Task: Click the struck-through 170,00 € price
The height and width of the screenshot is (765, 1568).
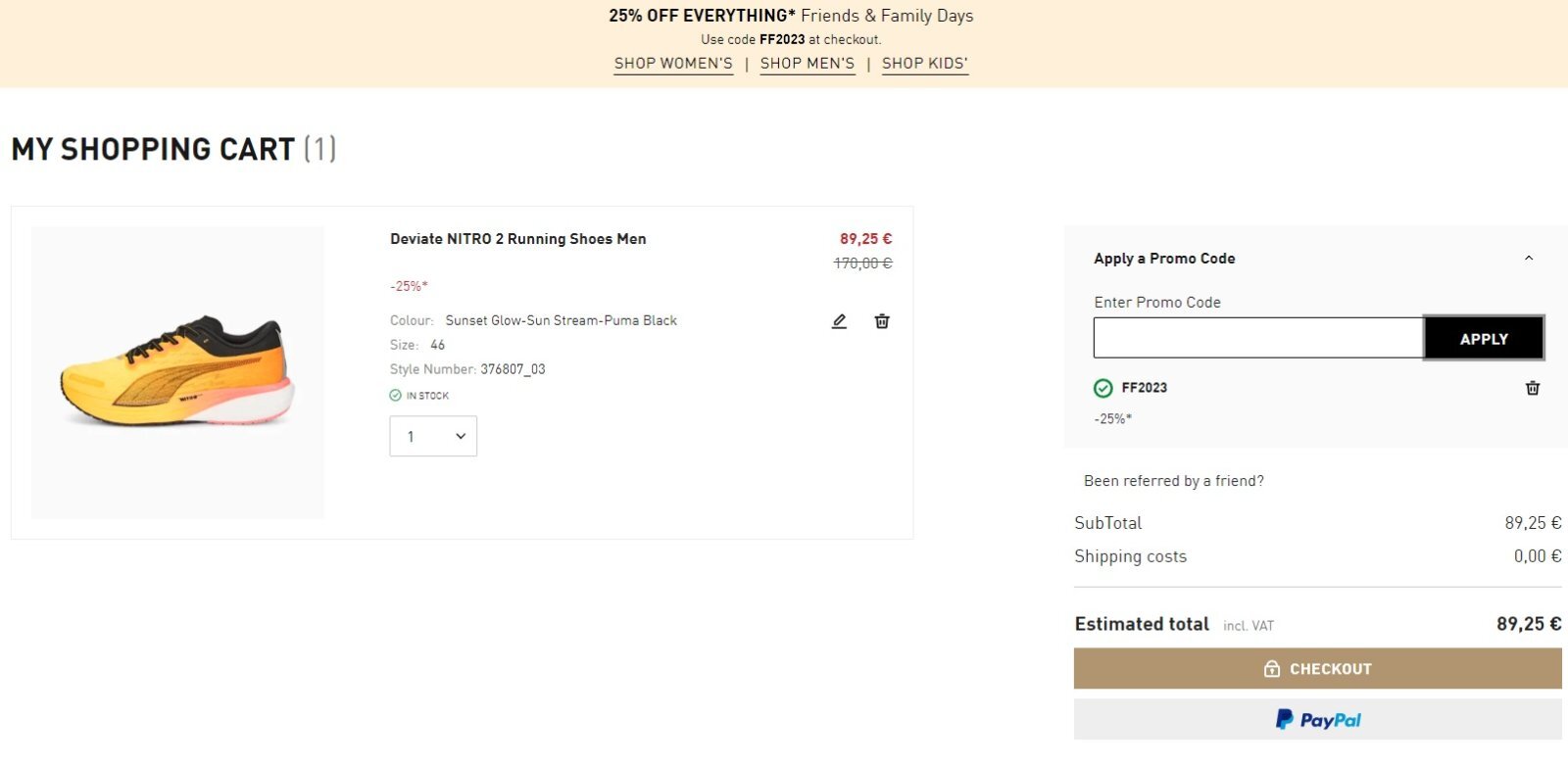Action: point(862,263)
